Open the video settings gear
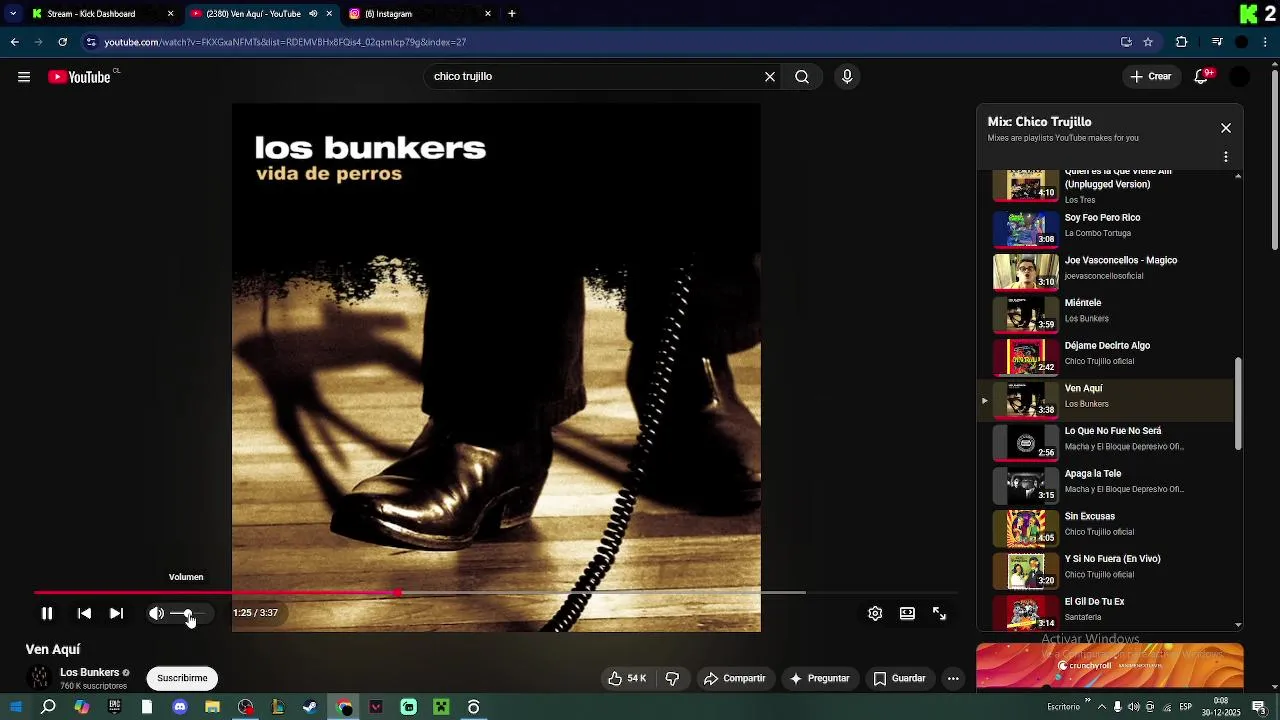Viewport: 1280px width, 720px height. coord(875,613)
